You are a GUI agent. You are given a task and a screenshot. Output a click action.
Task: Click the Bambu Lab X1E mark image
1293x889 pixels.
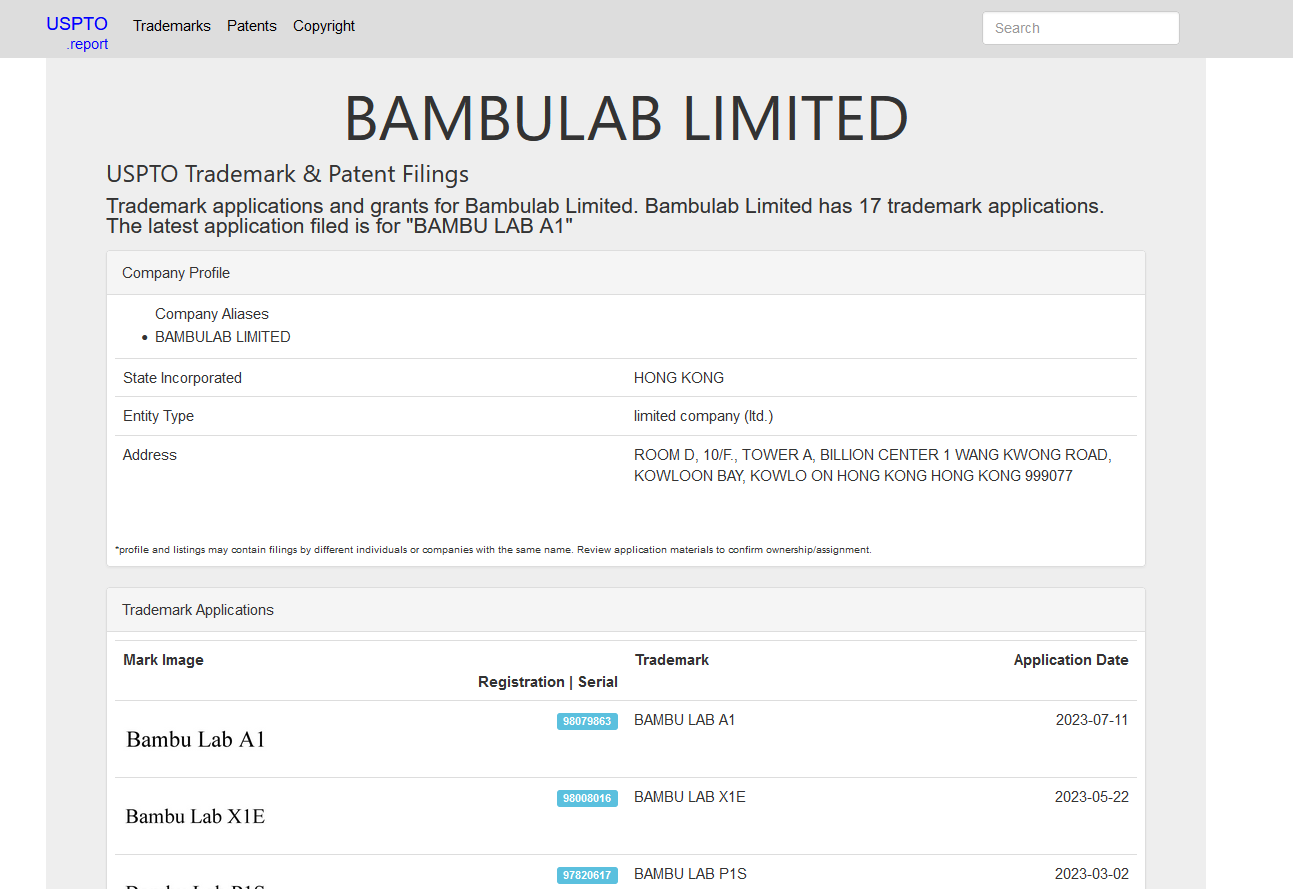tap(195, 816)
